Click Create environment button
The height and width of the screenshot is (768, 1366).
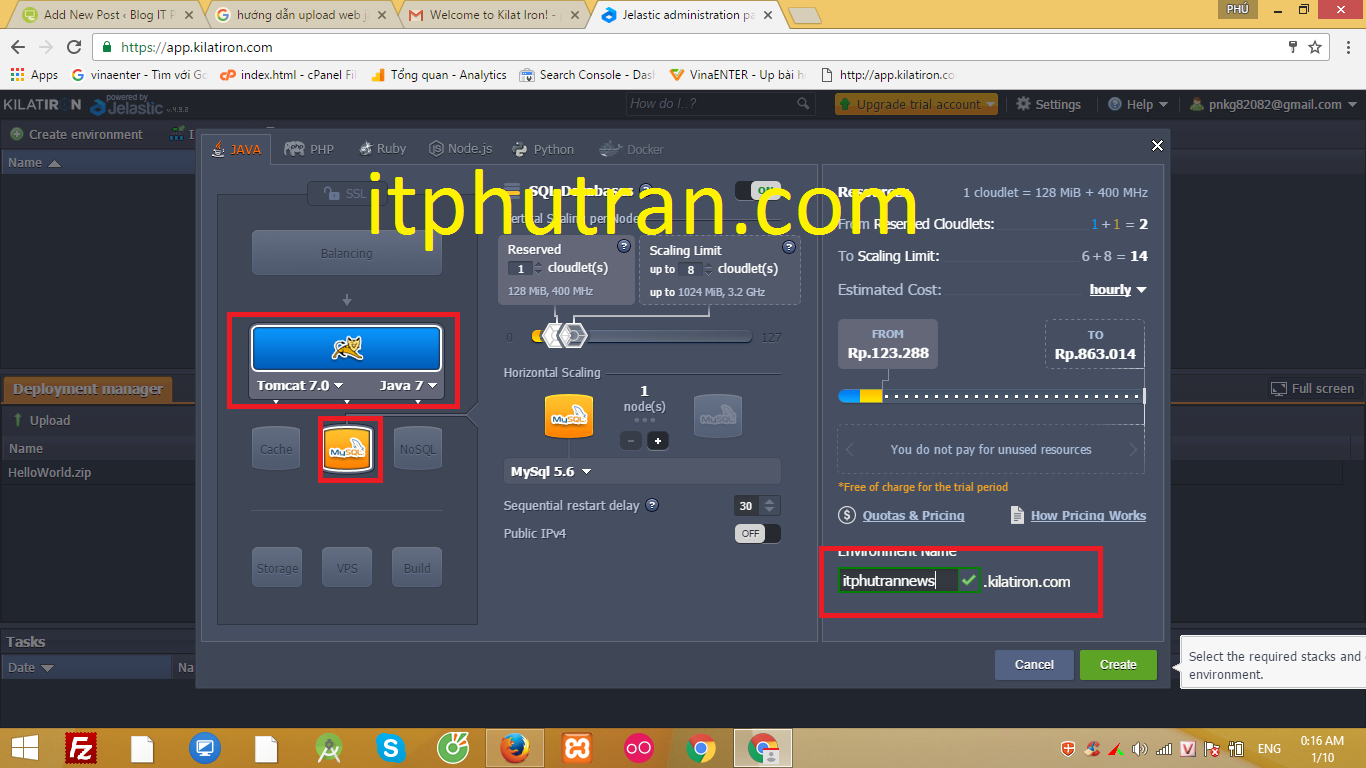(77, 134)
